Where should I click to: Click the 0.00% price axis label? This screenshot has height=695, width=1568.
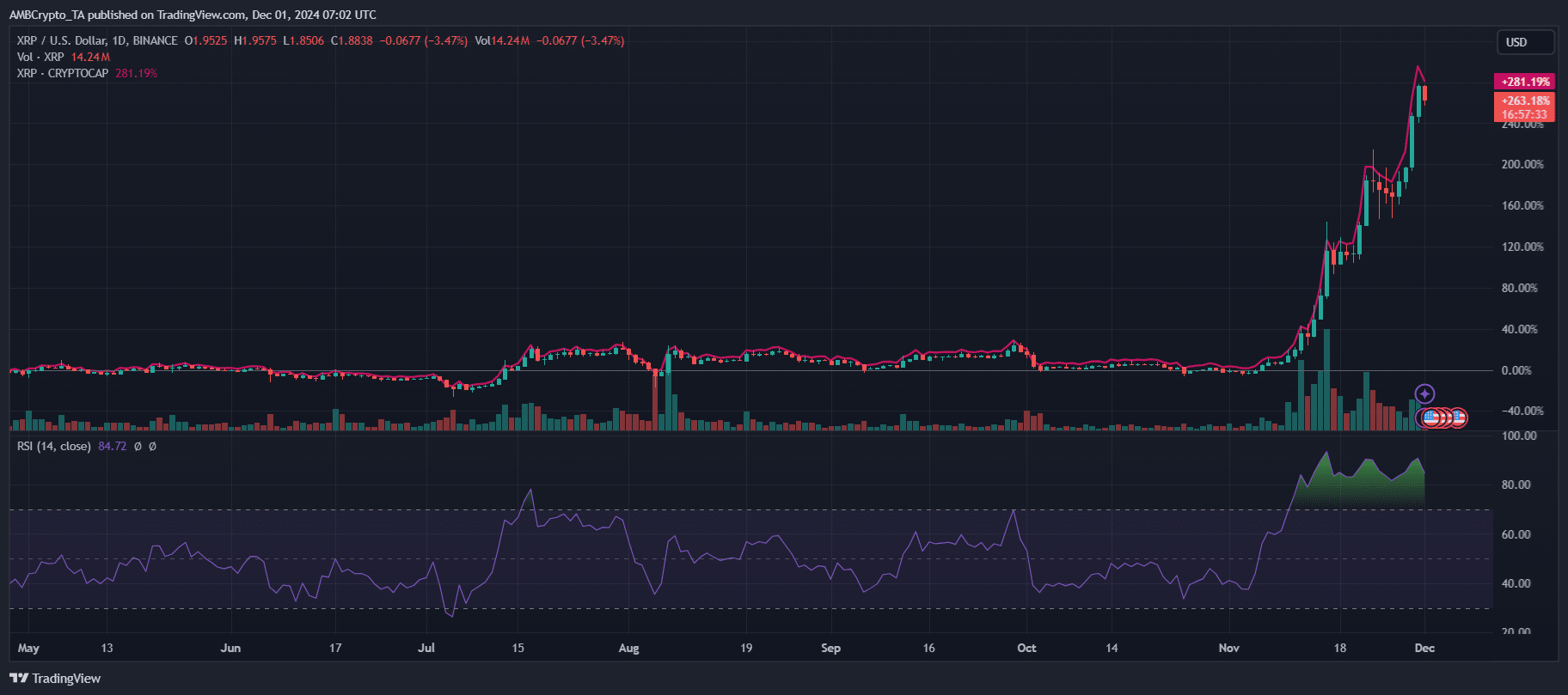tap(1516, 370)
